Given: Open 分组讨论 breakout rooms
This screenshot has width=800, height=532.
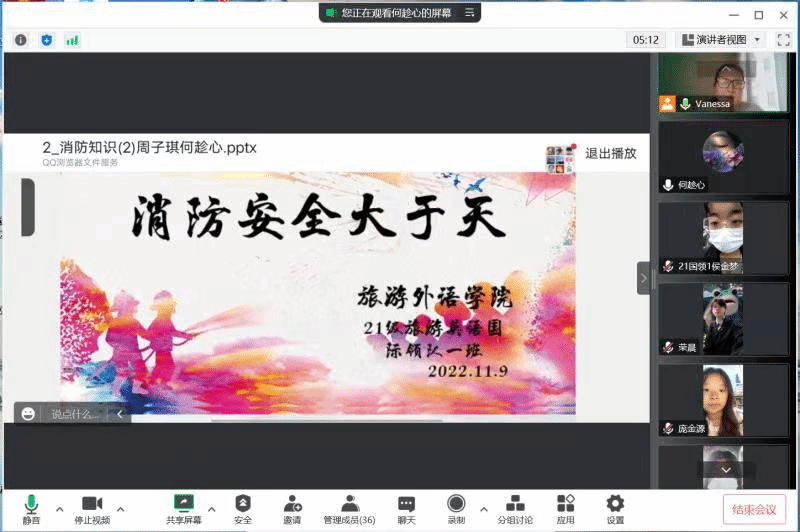Looking at the screenshot, I should [x=515, y=508].
